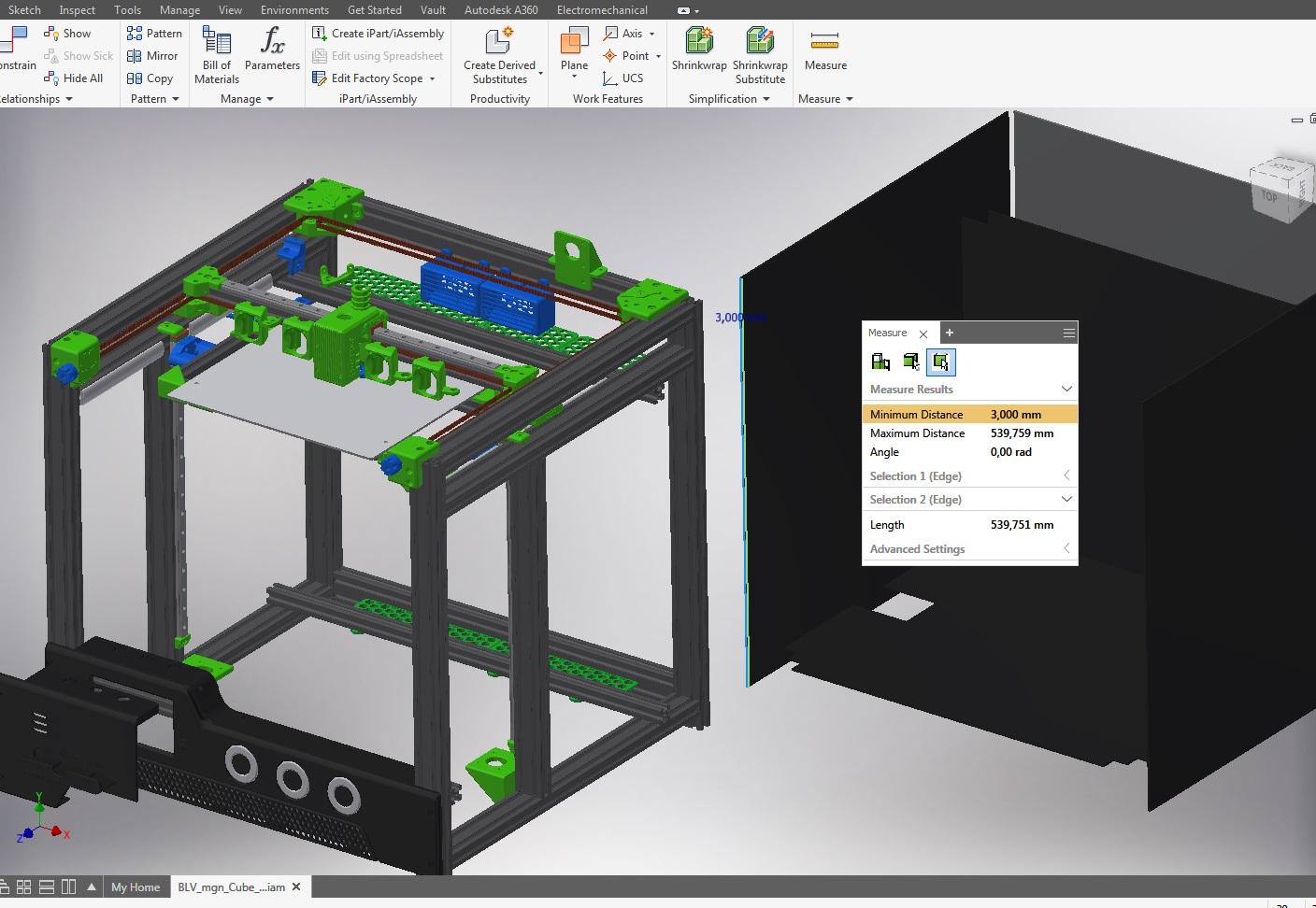Tile document windows in a grid
Screen dimensions: 1316x908
tap(24, 887)
